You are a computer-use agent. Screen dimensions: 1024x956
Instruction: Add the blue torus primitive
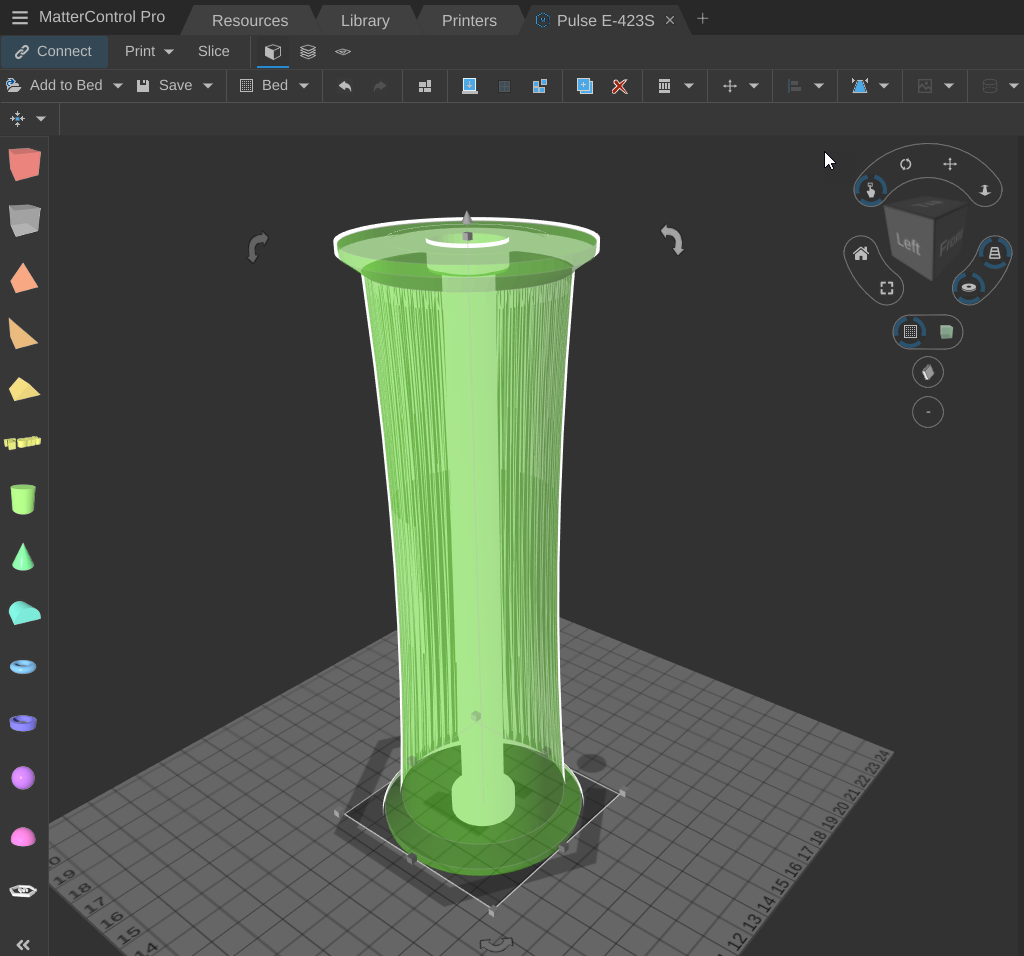[x=23, y=667]
